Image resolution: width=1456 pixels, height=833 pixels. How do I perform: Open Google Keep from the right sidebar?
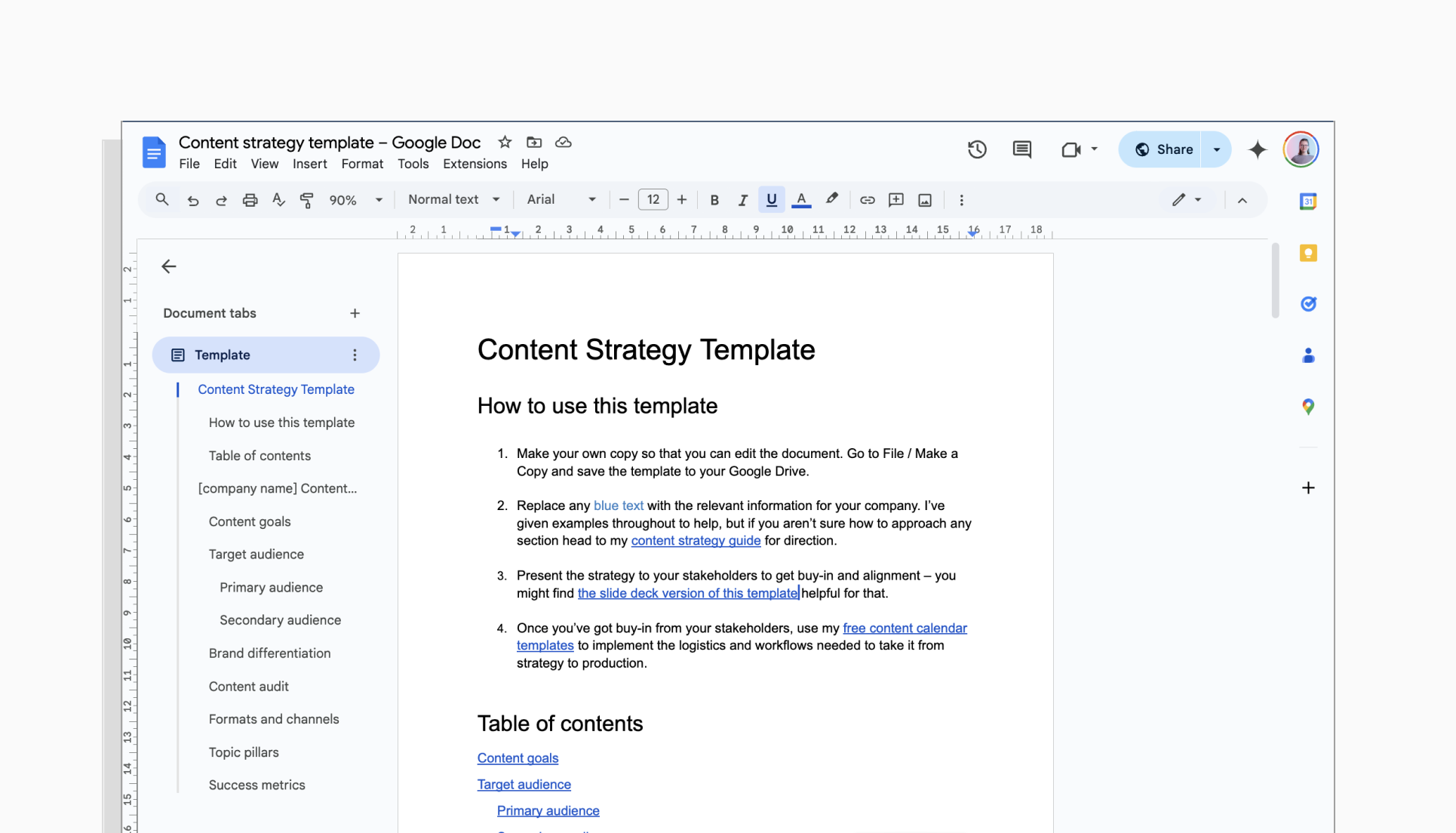(x=1308, y=253)
